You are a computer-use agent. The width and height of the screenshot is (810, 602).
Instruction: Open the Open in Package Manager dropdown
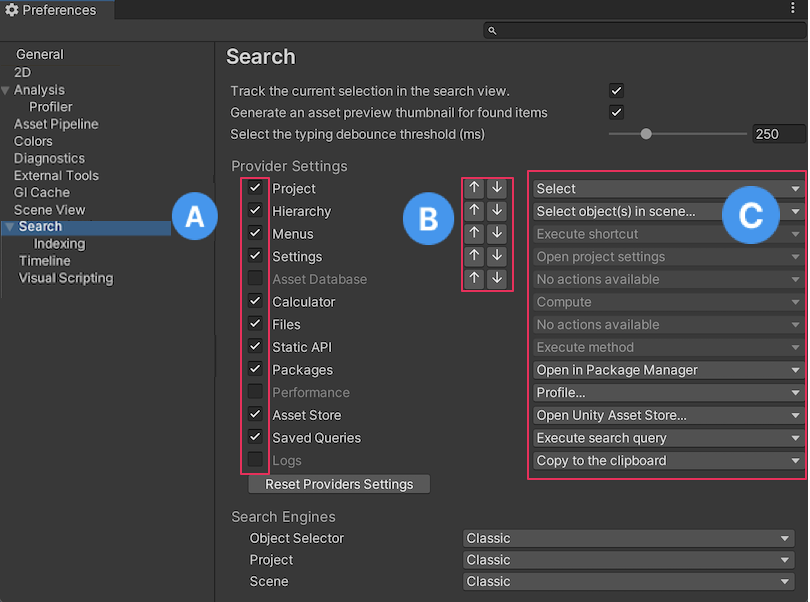tap(666, 369)
